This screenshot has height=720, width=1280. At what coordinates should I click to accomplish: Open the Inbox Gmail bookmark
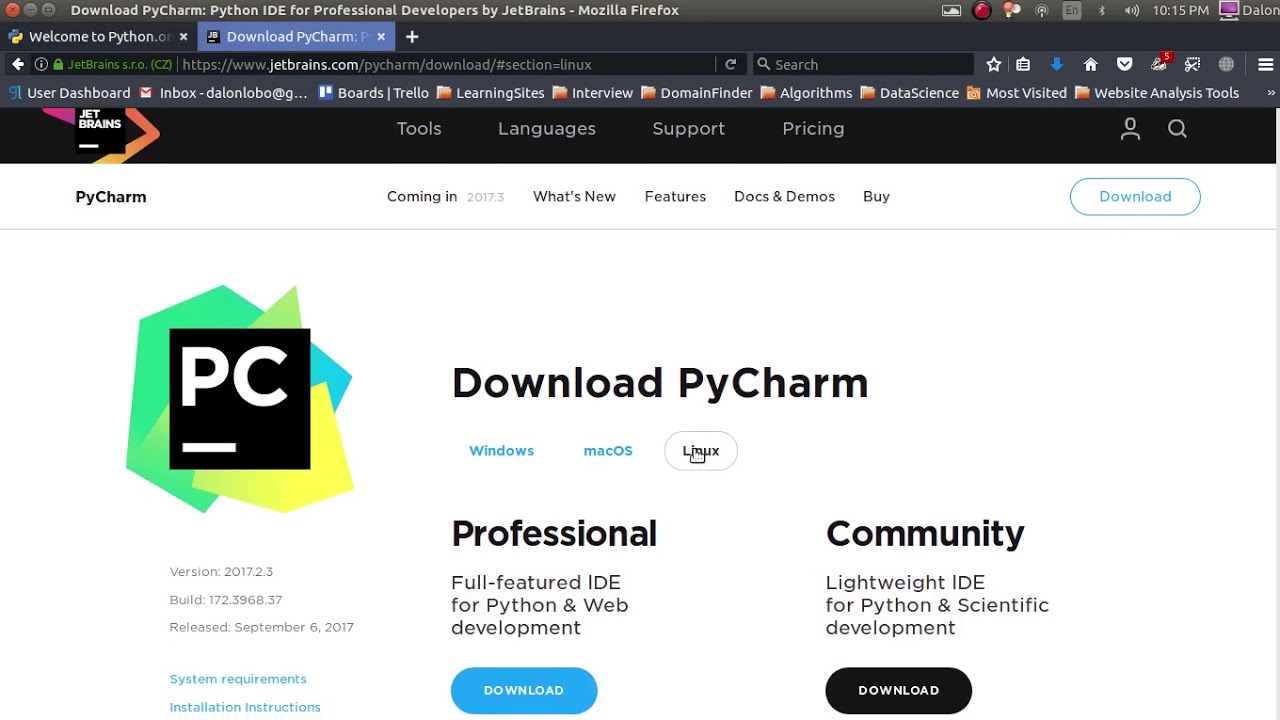pos(223,93)
